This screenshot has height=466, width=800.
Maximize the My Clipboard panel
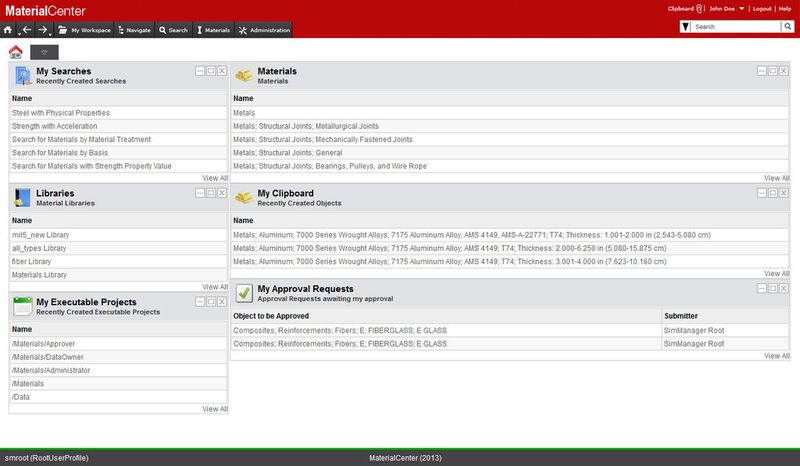click(772, 193)
